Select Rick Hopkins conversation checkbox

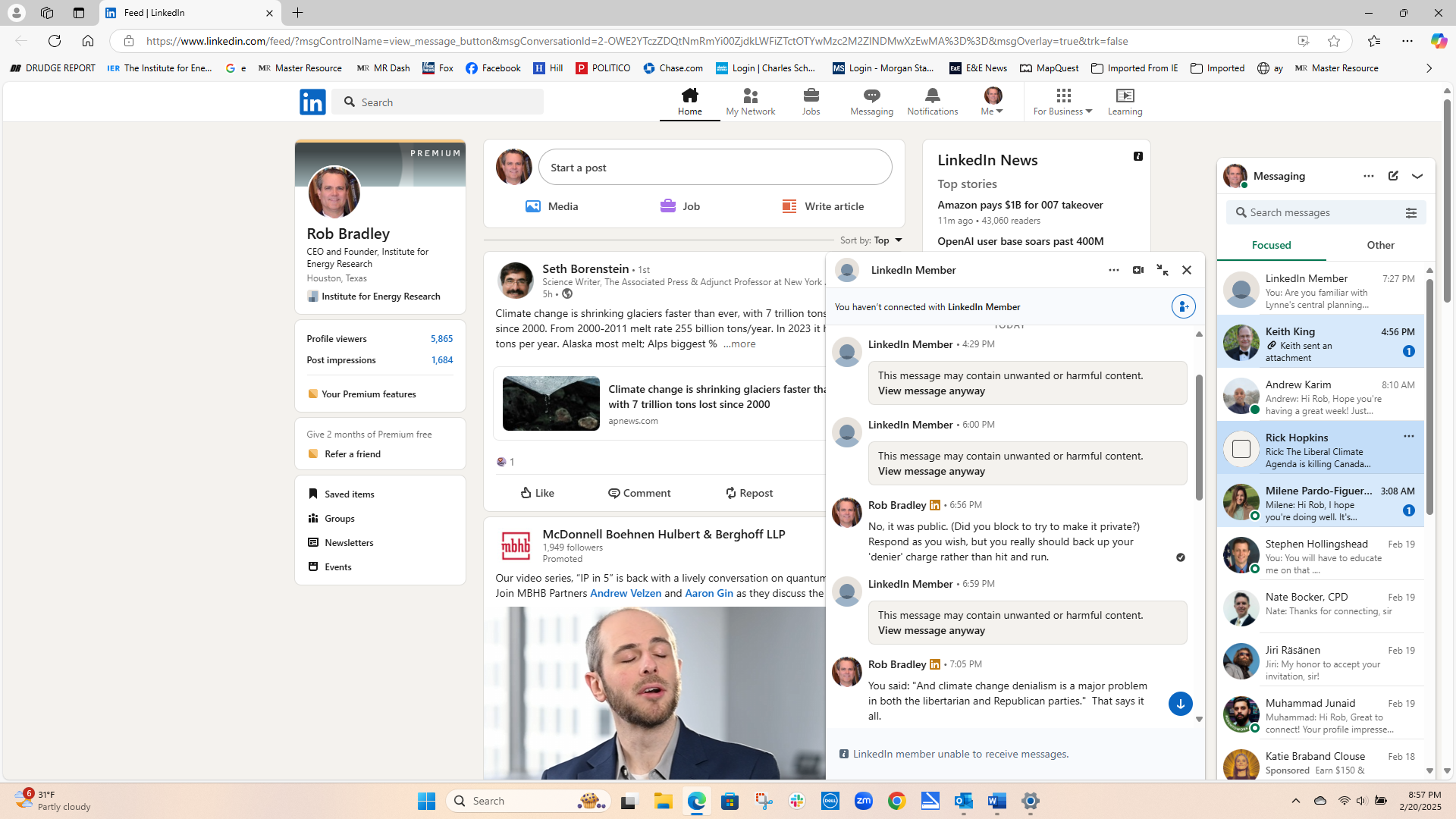1241,448
